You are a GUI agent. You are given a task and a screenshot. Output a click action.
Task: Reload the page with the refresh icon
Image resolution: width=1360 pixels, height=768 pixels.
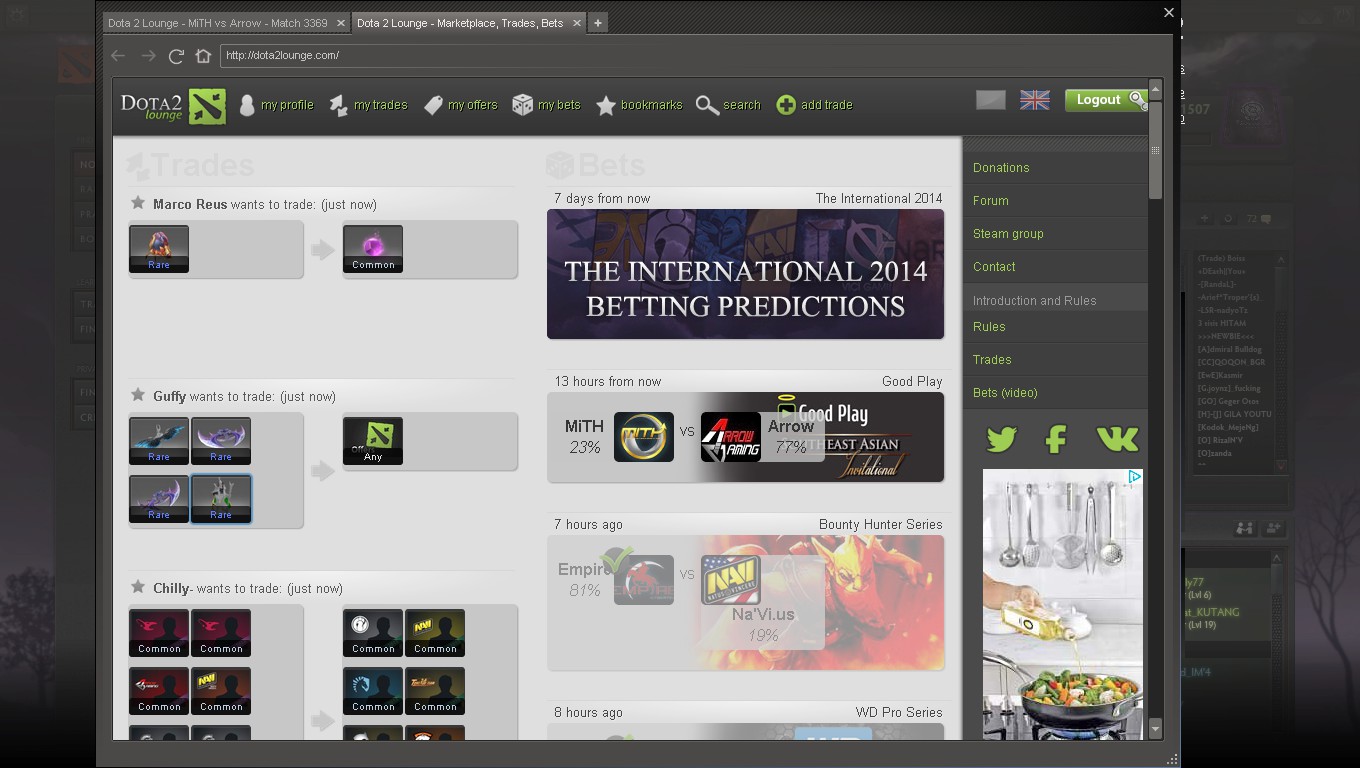point(176,56)
